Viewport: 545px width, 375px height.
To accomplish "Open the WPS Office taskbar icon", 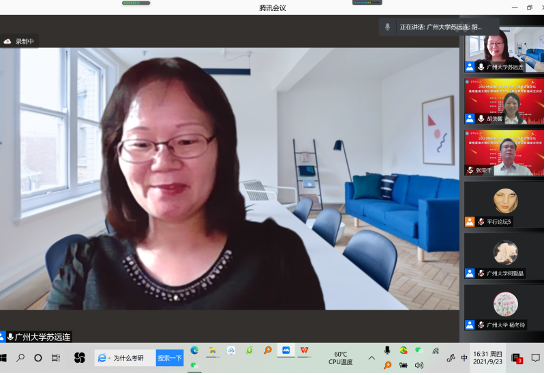I will pyautogui.click(x=304, y=350).
